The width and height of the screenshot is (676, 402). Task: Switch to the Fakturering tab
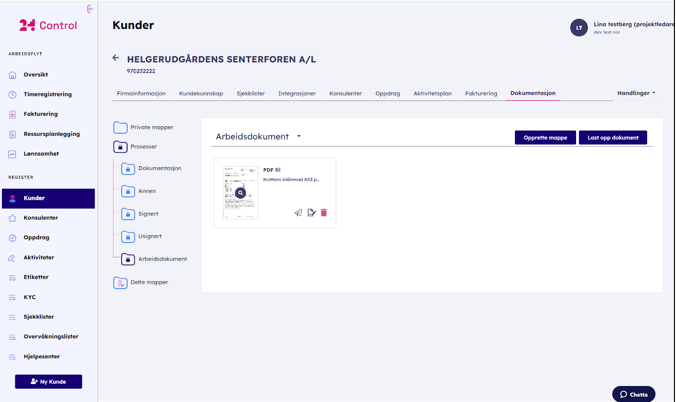coord(481,94)
